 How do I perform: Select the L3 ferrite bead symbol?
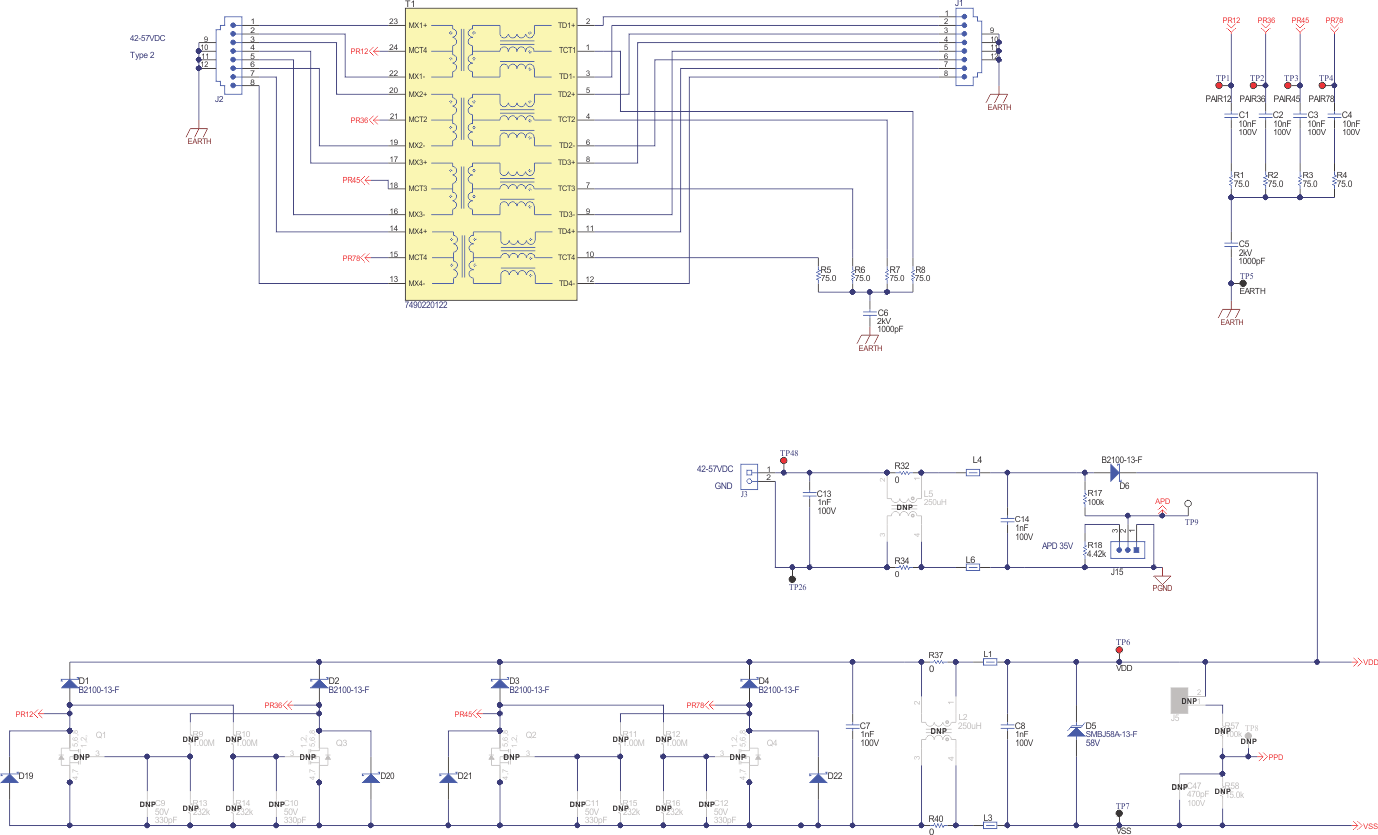pyautogui.click(x=989, y=826)
